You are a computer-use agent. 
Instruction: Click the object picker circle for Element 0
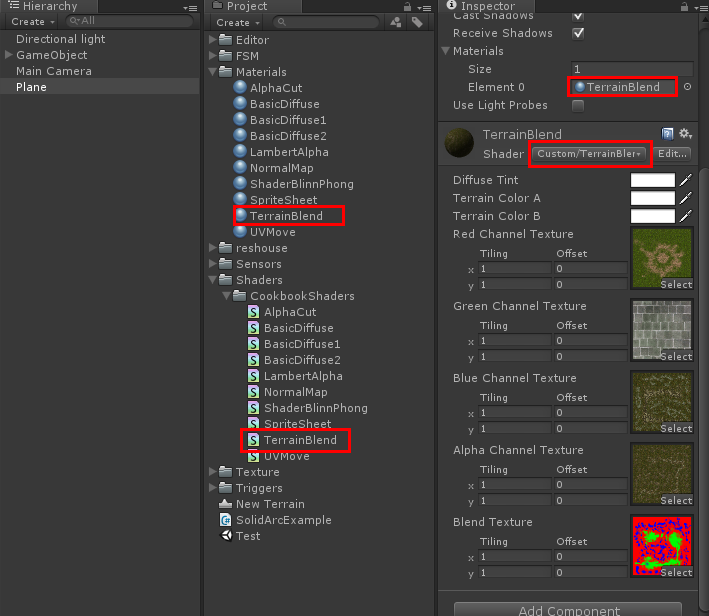pos(687,87)
